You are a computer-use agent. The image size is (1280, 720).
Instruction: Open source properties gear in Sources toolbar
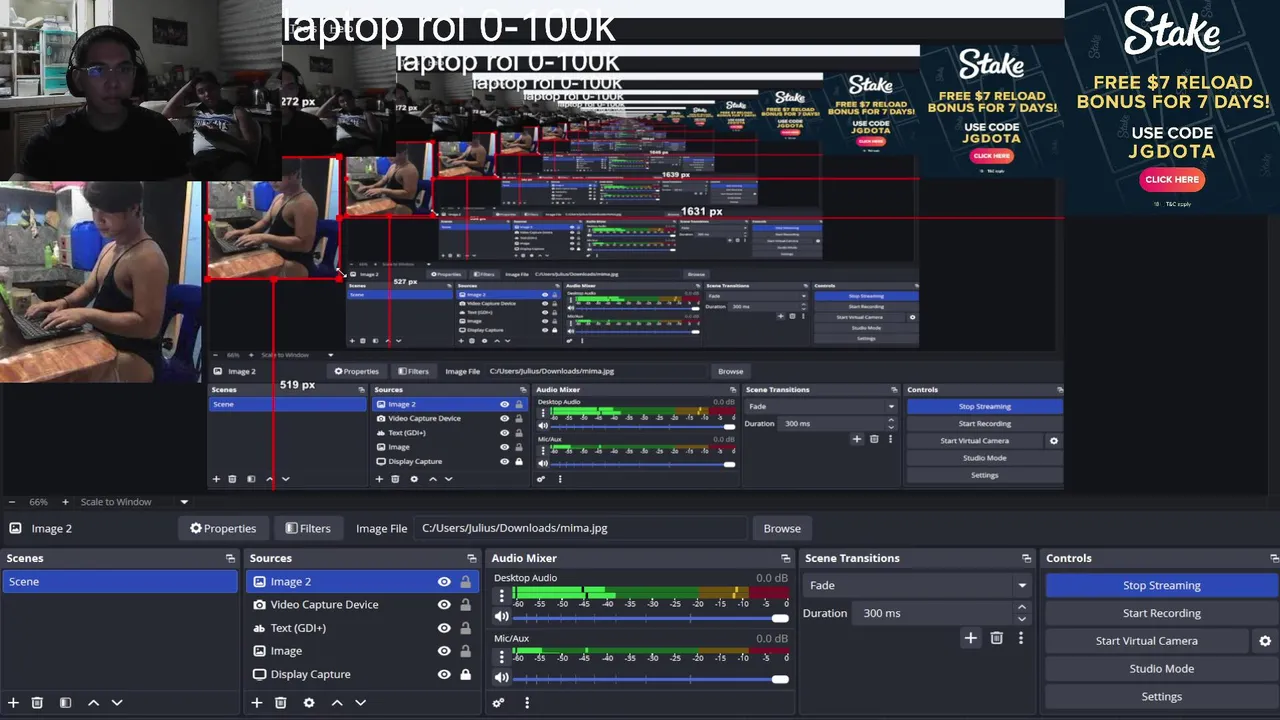(309, 703)
